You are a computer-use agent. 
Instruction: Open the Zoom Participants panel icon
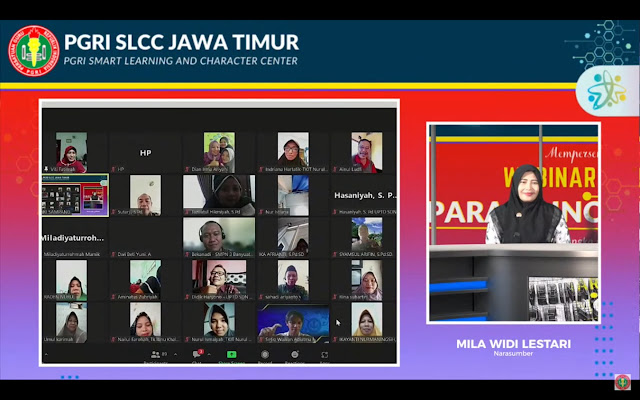(x=155, y=355)
